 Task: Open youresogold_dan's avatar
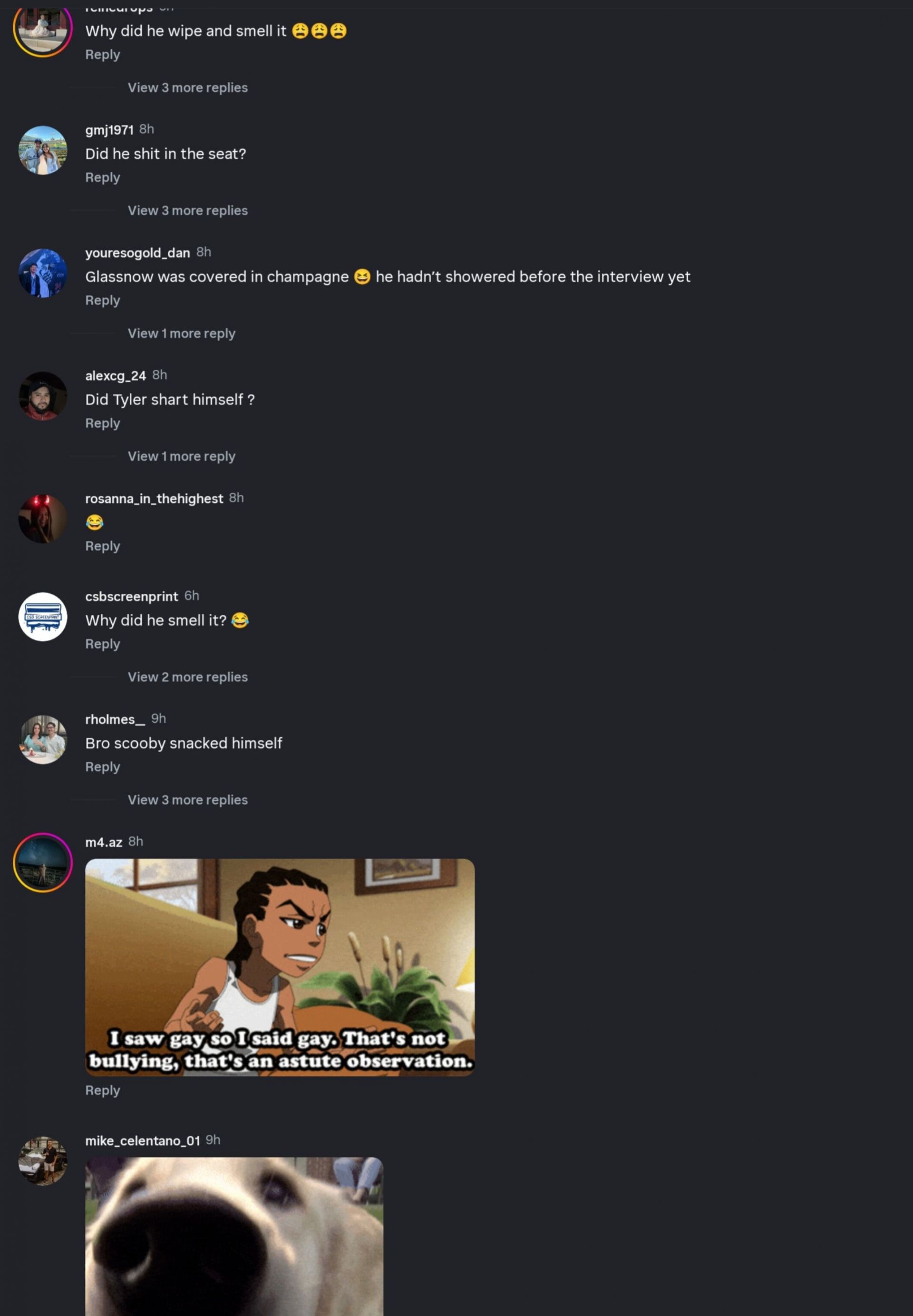pyautogui.click(x=43, y=273)
